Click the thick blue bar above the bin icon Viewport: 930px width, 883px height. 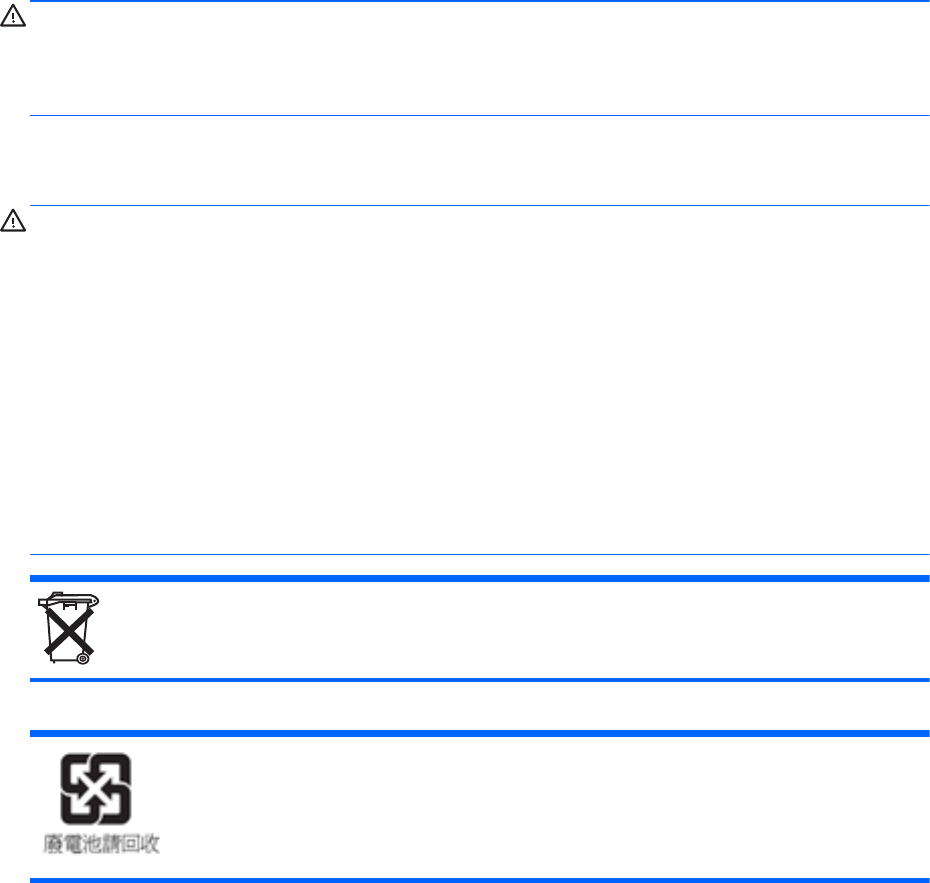(x=480, y=578)
